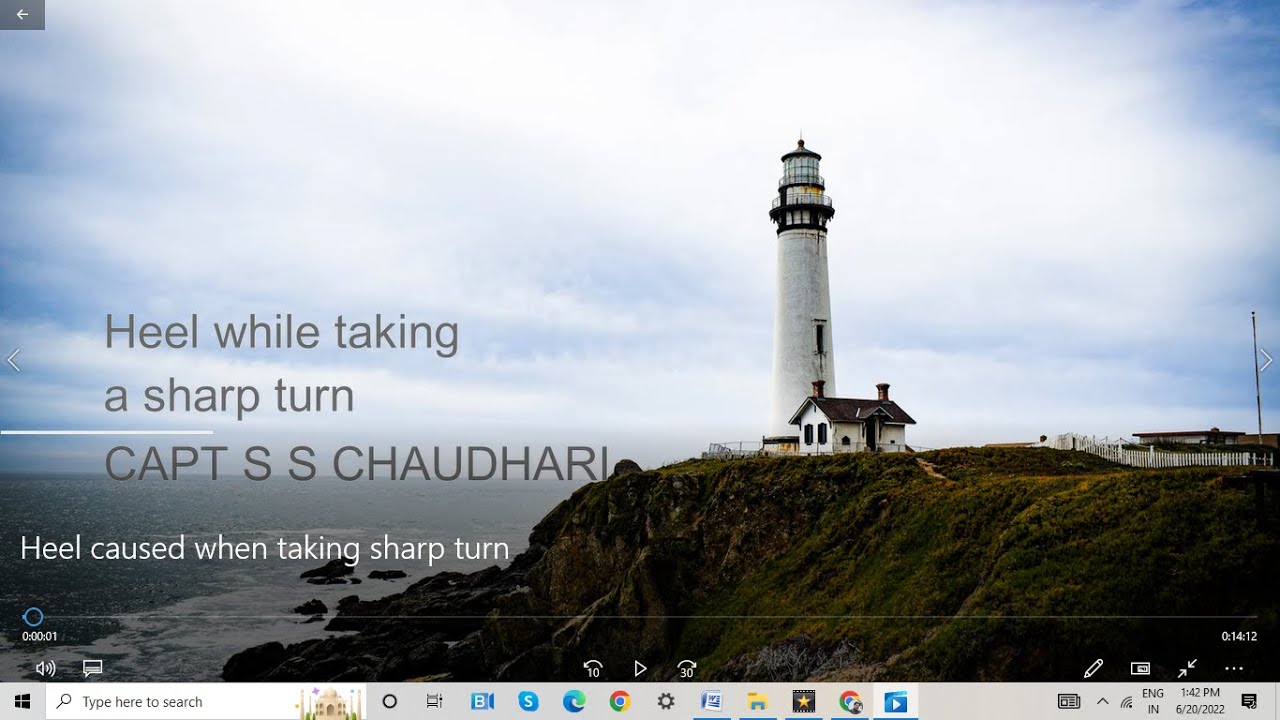This screenshot has height=720, width=1280.
Task: Go to the next item arrow
Action: point(1266,360)
